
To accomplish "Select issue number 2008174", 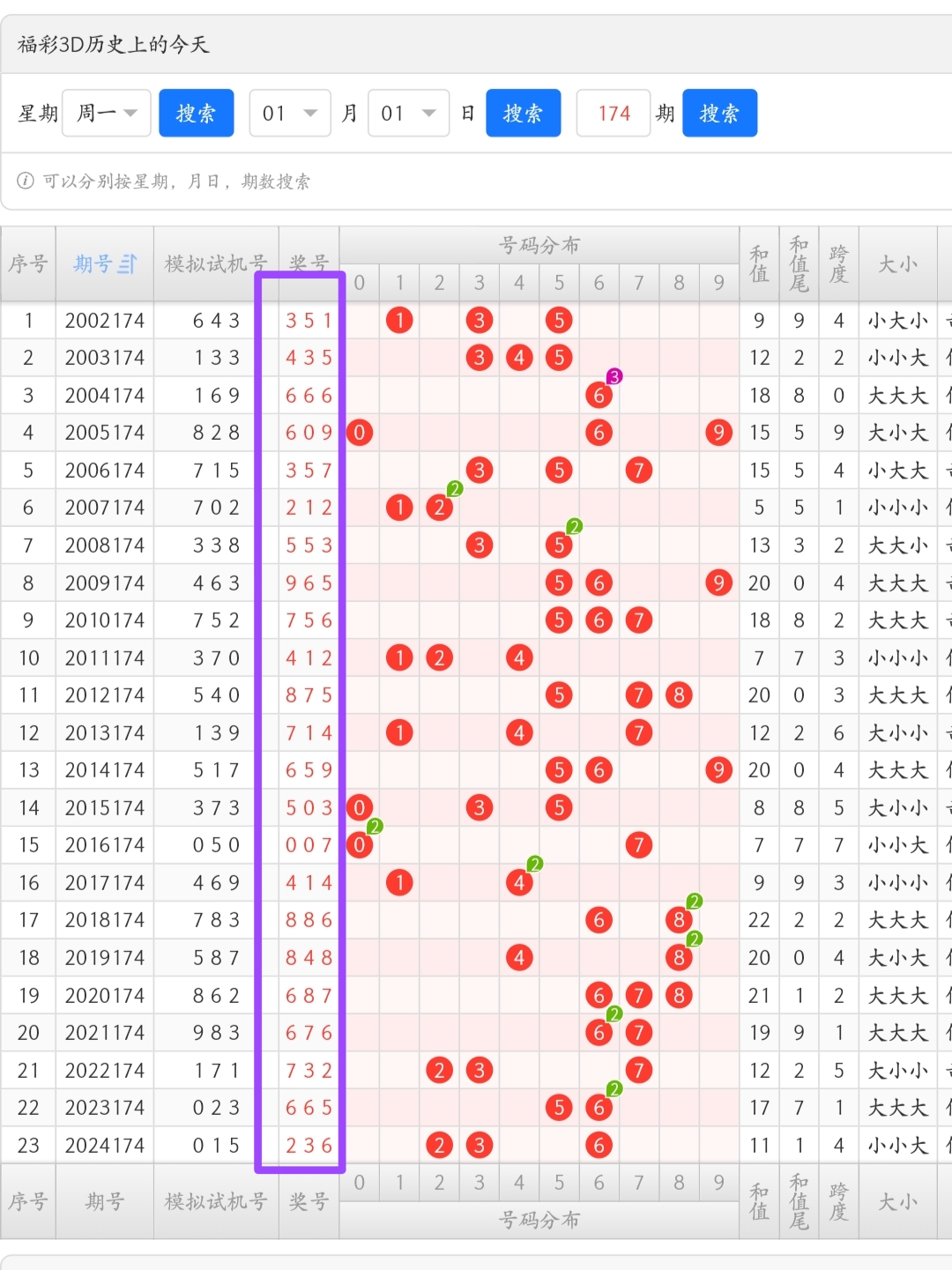I will point(105,546).
